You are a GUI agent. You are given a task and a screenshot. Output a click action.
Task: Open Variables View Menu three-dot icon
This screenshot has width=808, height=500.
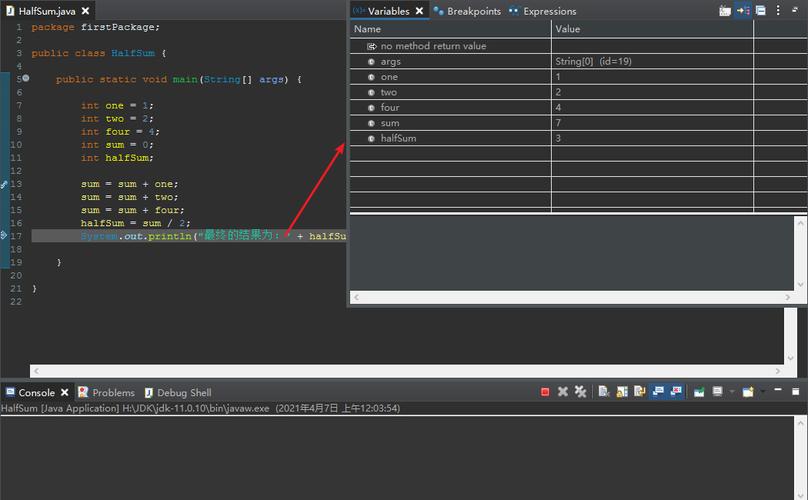point(778,10)
